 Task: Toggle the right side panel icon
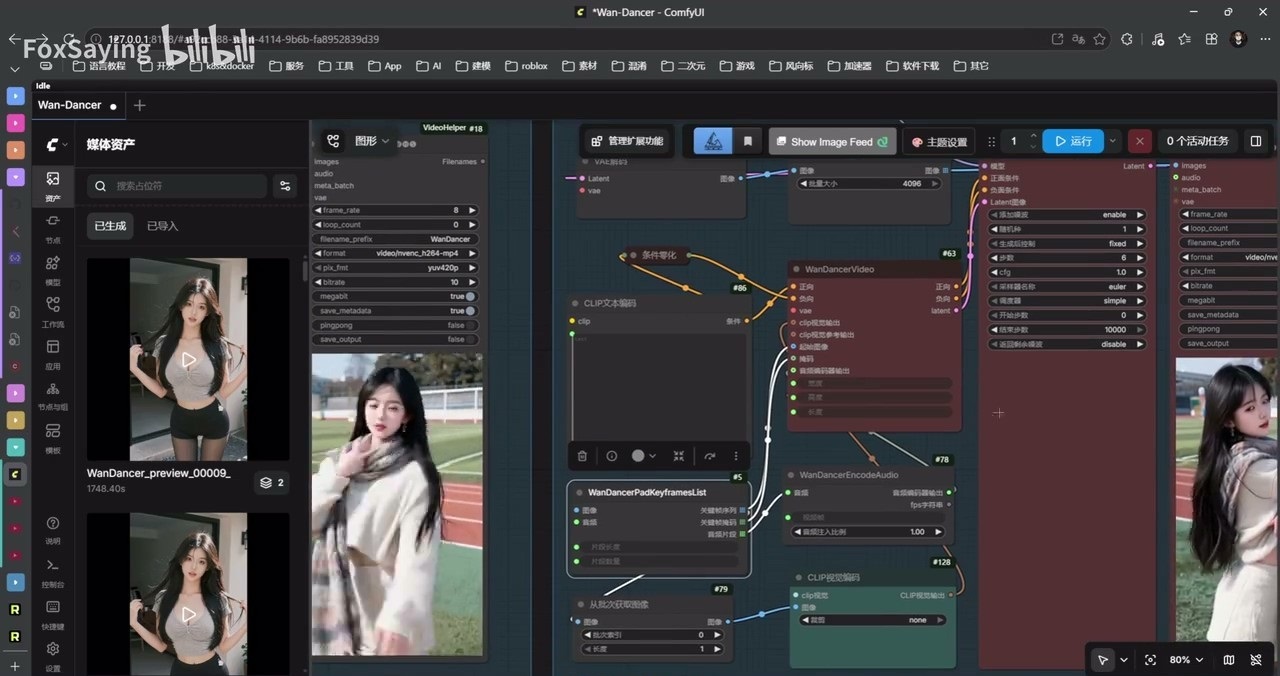(x=1256, y=142)
